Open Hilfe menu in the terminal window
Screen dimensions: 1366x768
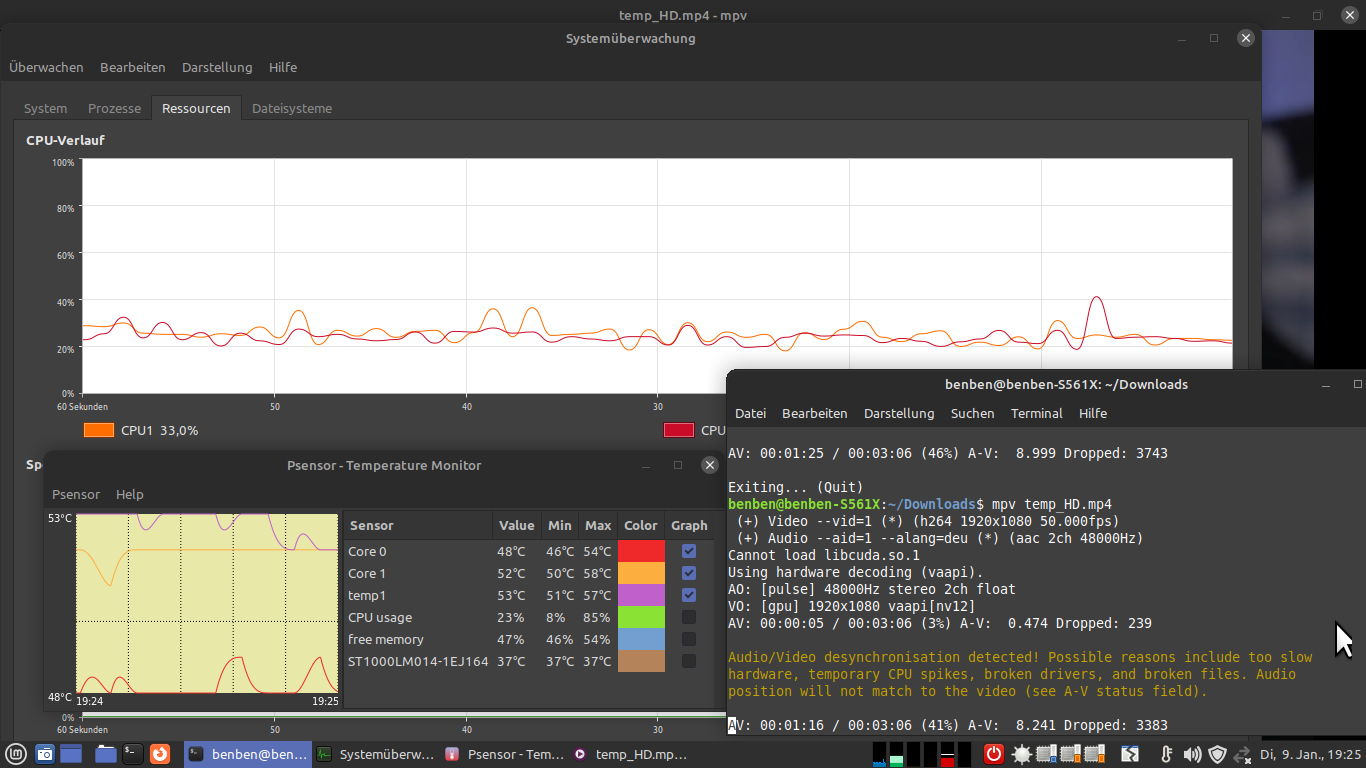1093,413
